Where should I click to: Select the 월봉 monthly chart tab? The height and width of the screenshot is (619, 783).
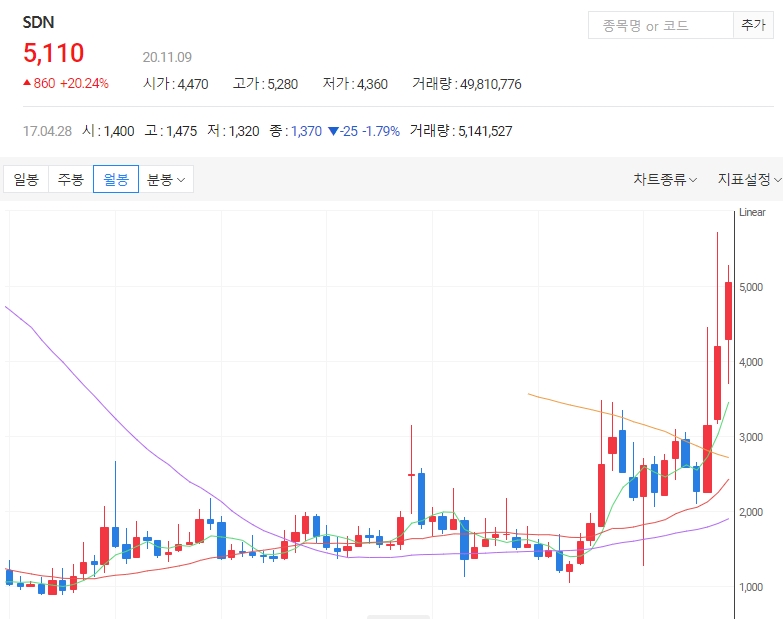(x=116, y=179)
